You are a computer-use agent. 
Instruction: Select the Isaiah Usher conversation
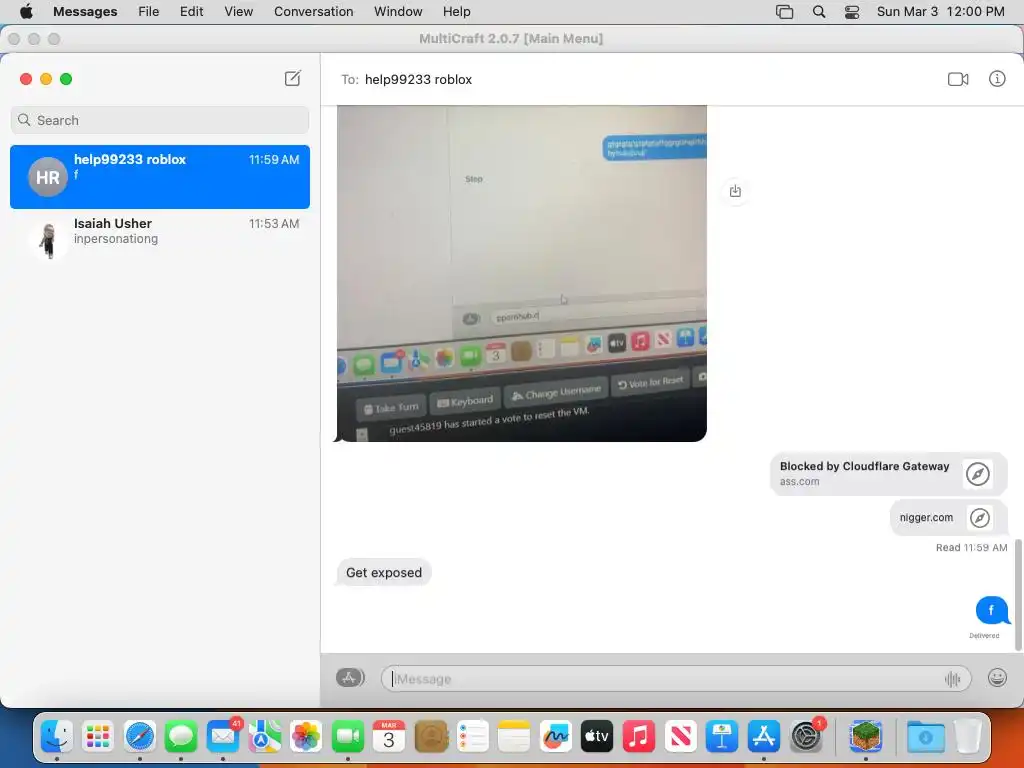[x=160, y=240]
